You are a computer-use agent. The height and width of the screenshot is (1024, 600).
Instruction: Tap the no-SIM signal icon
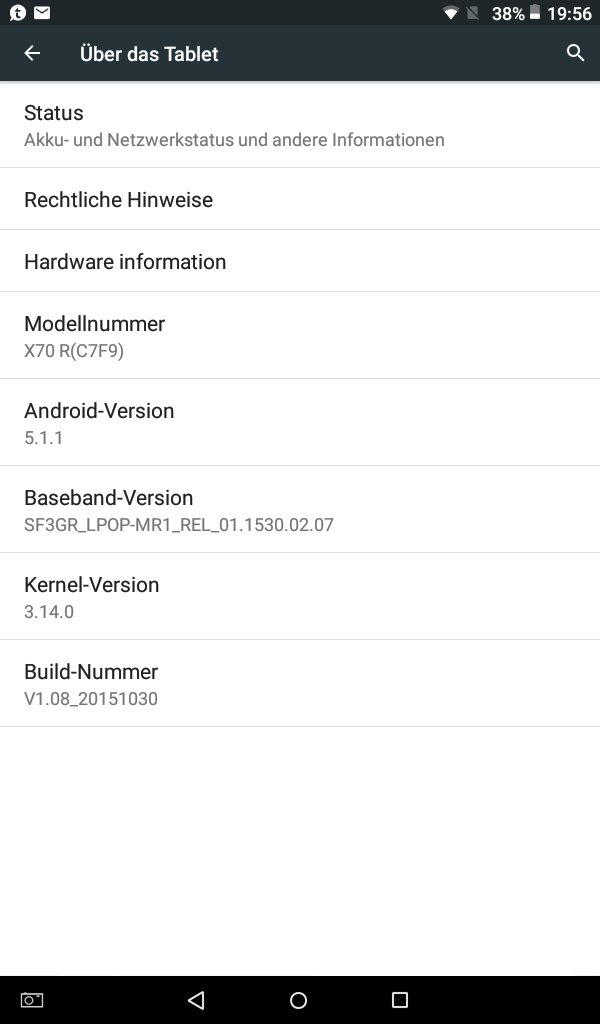(x=473, y=13)
